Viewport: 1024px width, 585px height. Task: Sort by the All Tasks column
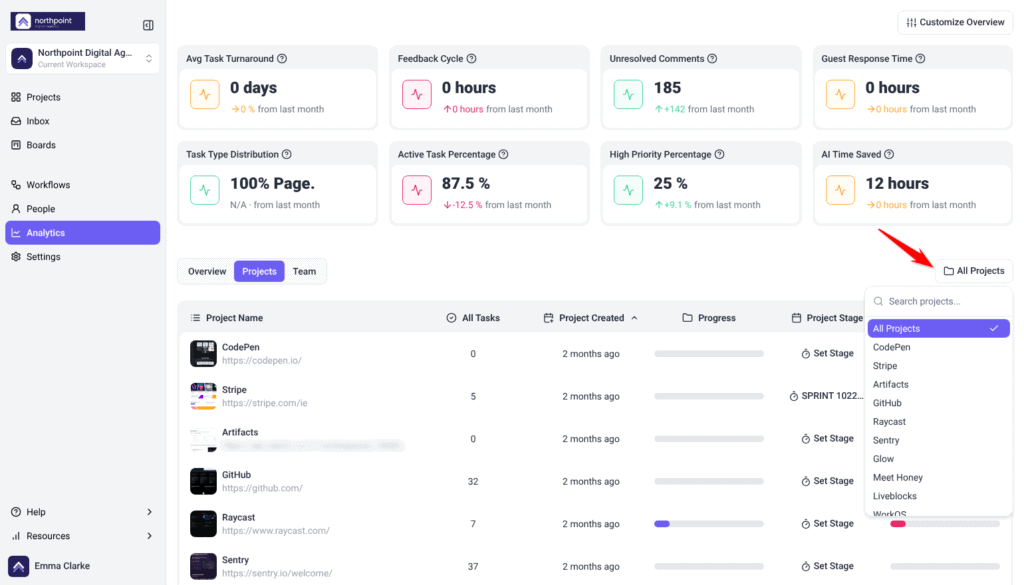tap(473, 318)
